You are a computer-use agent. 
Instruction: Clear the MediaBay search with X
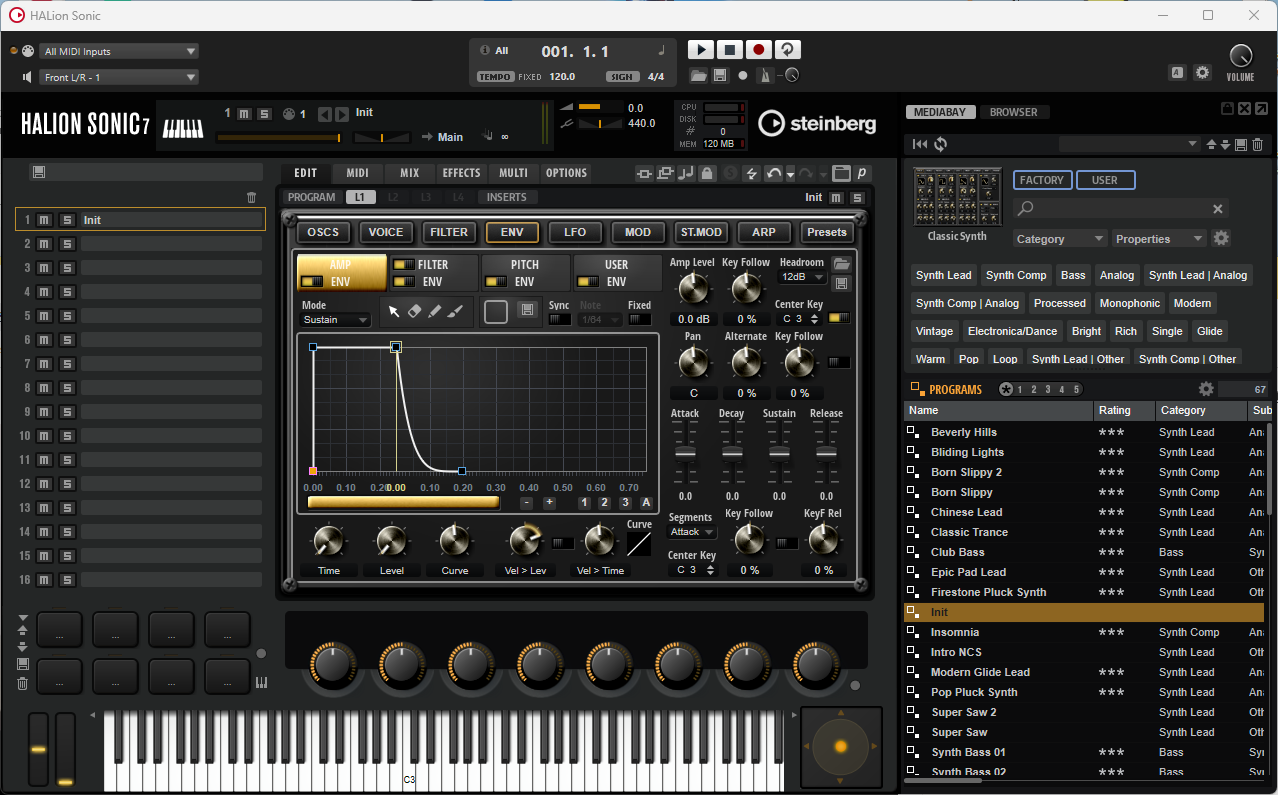coord(1218,209)
